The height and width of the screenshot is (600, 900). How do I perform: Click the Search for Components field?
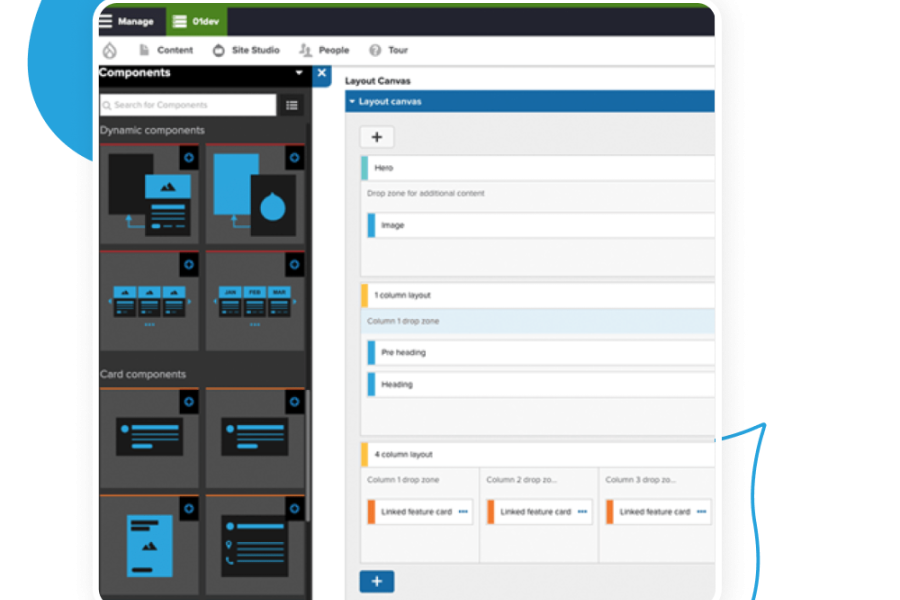(188, 105)
